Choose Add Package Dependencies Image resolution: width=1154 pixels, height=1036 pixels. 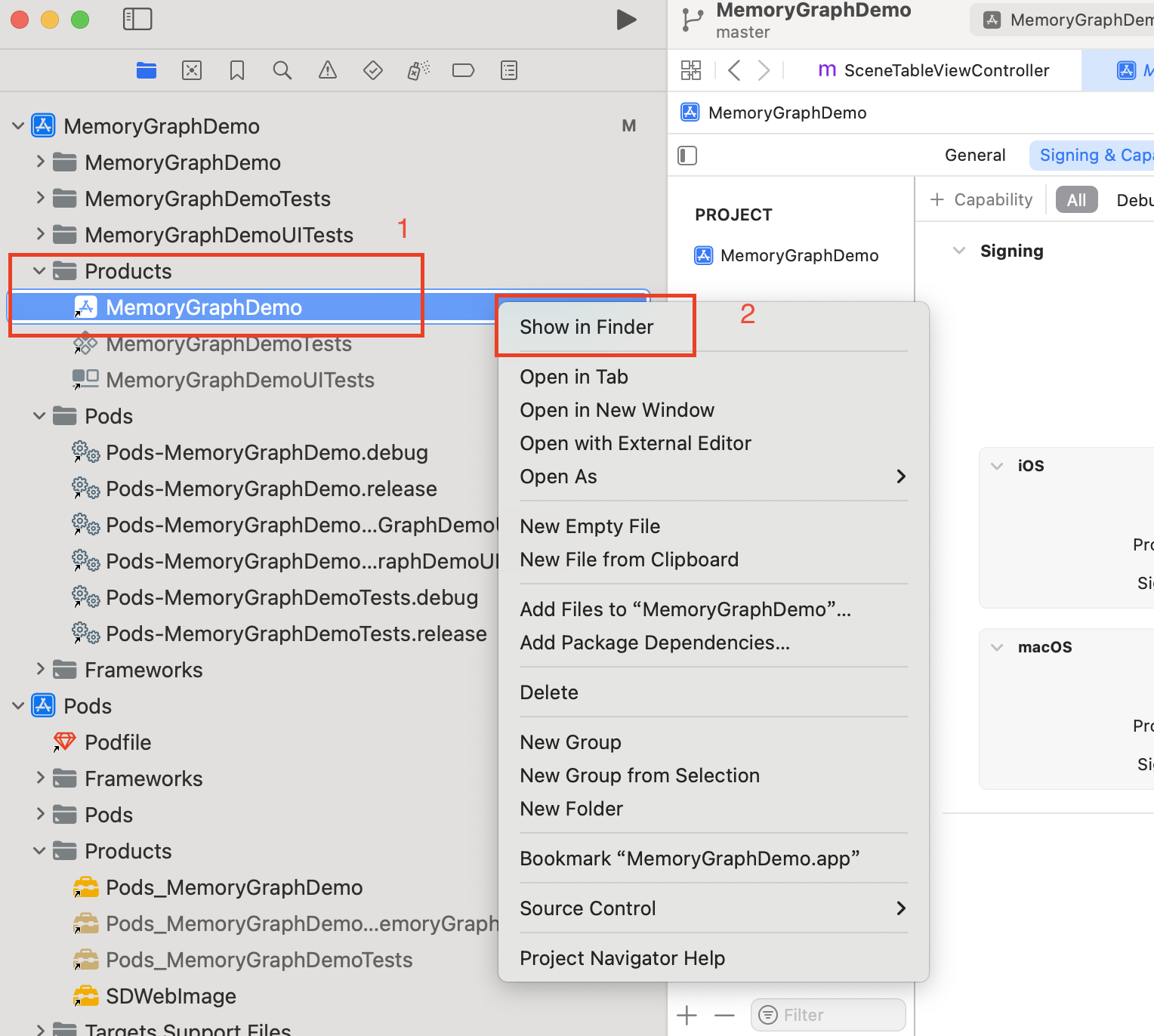[655, 643]
